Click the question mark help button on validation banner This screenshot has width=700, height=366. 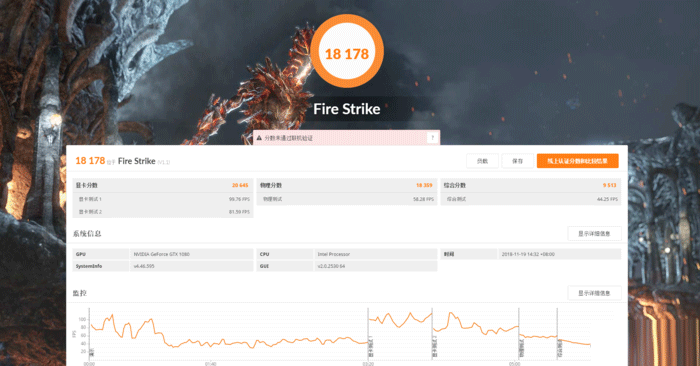point(432,138)
